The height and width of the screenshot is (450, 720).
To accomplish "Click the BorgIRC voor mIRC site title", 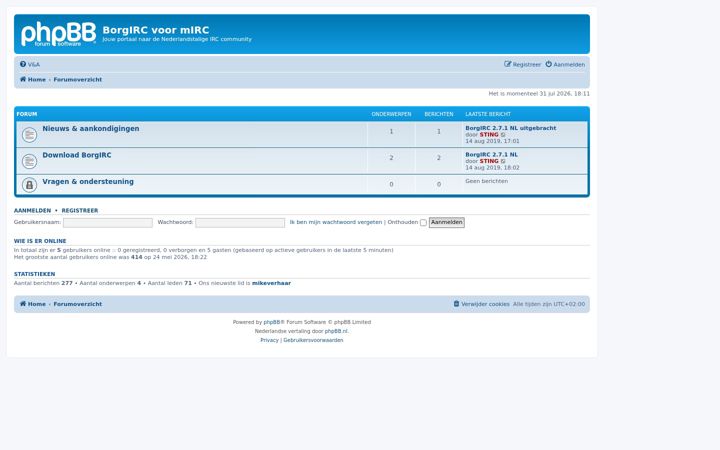I will point(156,30).
